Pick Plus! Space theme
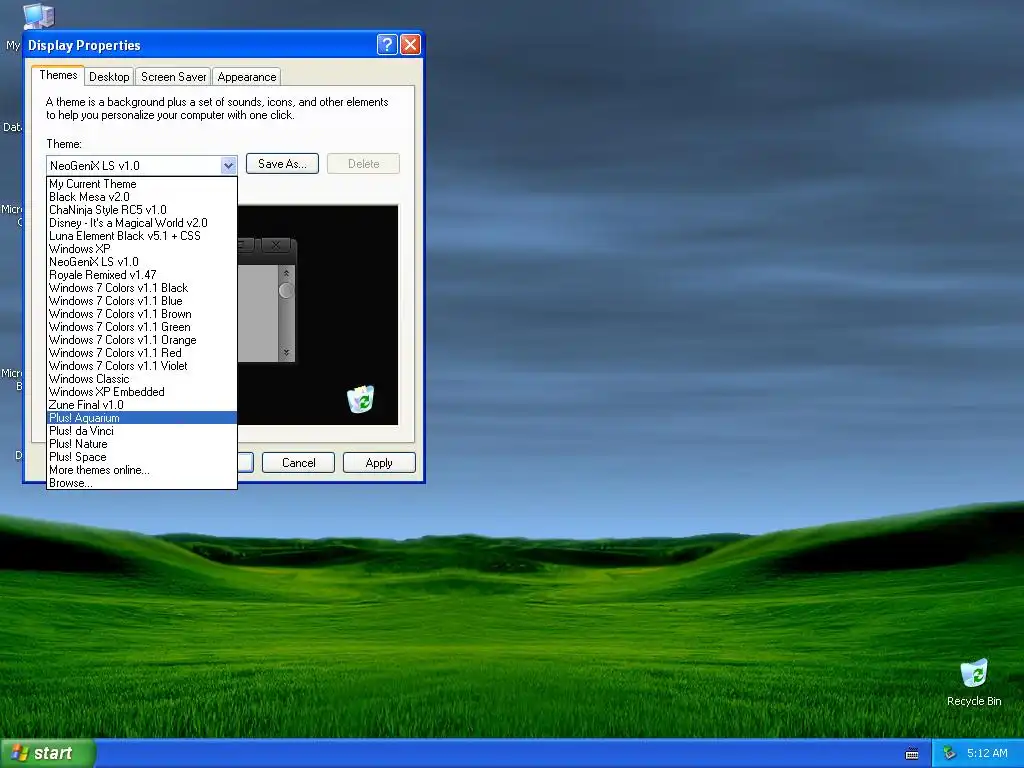The width and height of the screenshot is (1024, 768). tap(142, 457)
